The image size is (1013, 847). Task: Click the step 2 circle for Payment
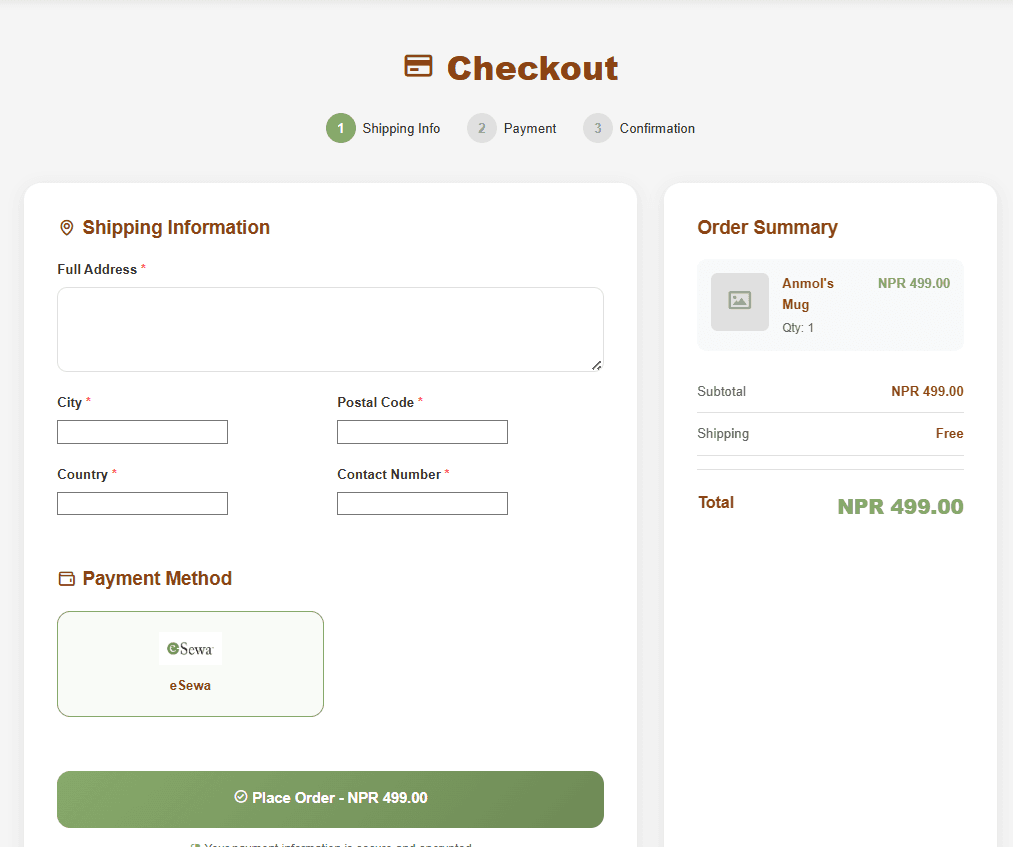pos(481,128)
